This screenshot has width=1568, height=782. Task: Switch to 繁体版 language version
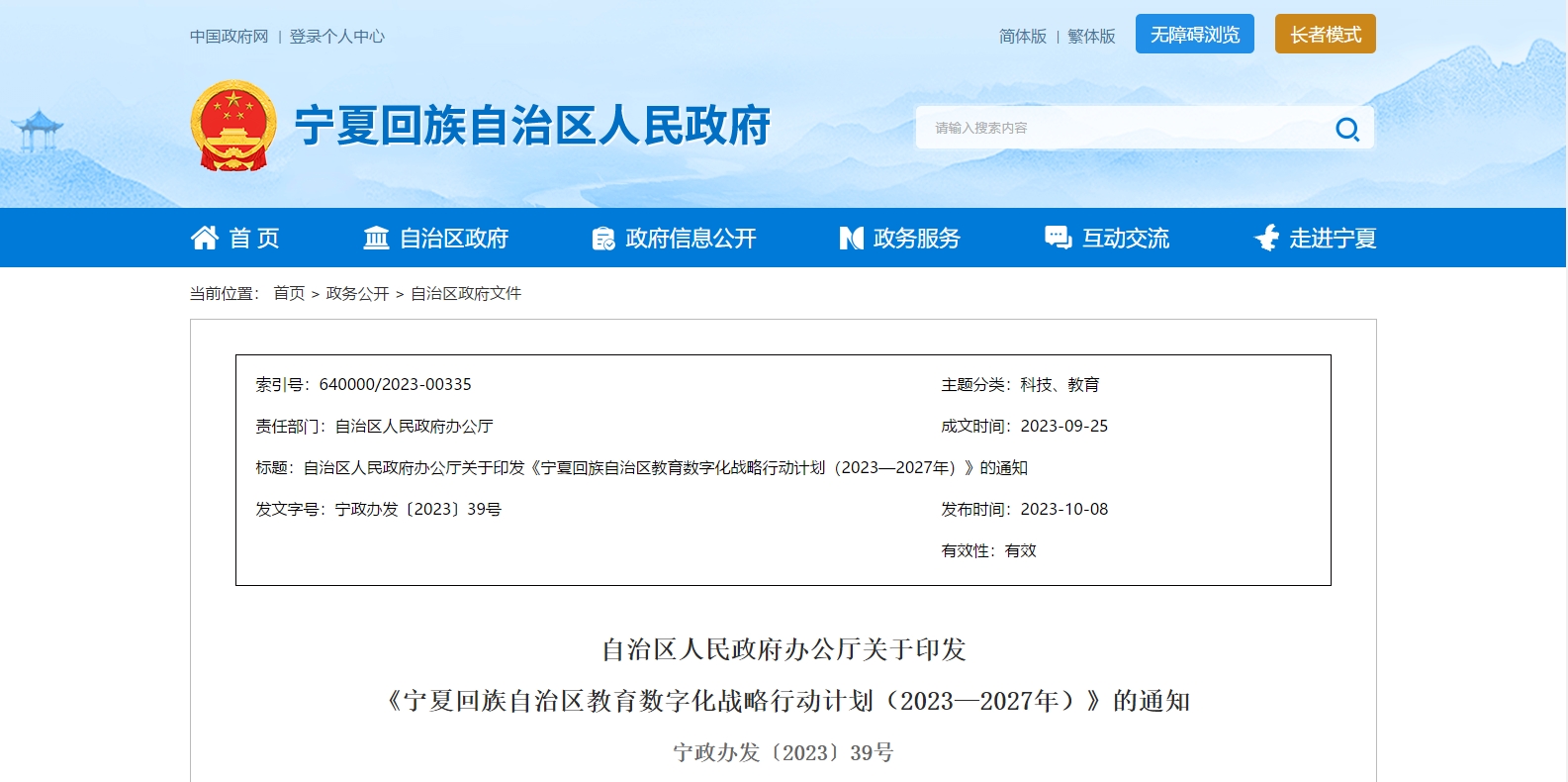(x=1091, y=37)
